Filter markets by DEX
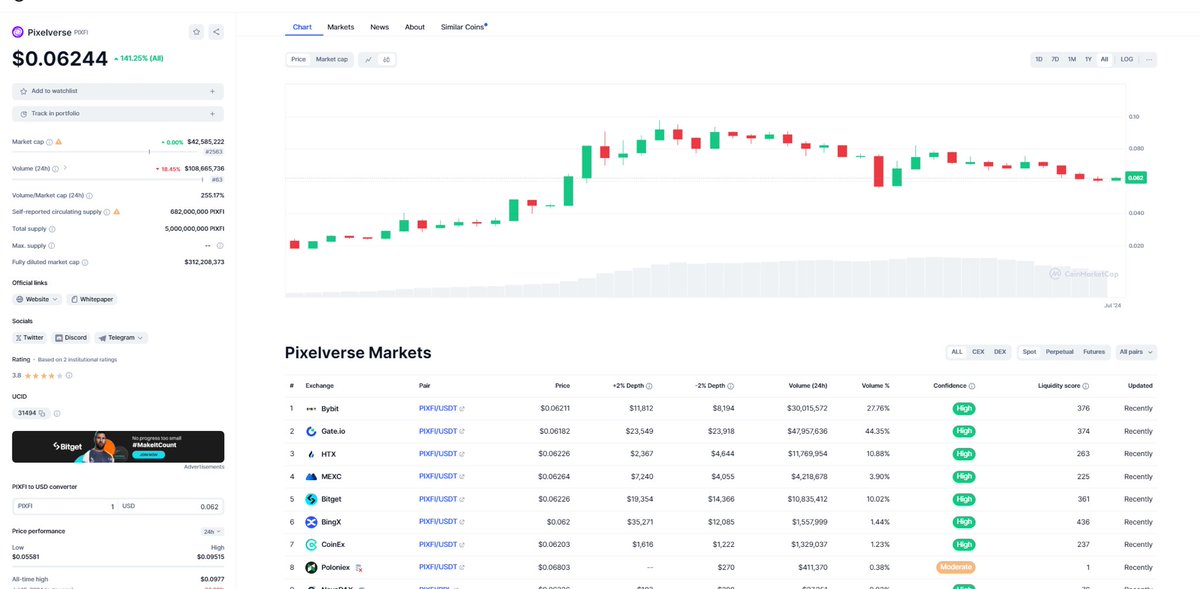The image size is (1200, 589). coord(1000,352)
